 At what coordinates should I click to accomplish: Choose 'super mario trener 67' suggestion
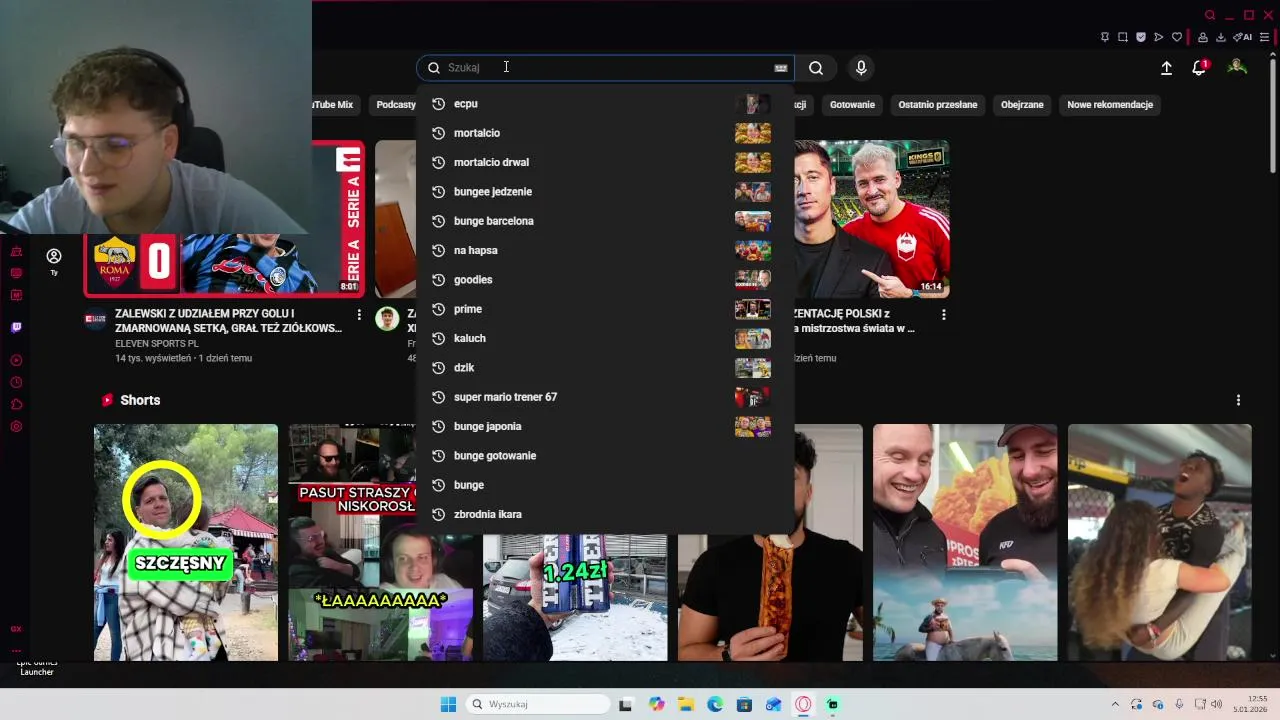pyautogui.click(x=605, y=397)
